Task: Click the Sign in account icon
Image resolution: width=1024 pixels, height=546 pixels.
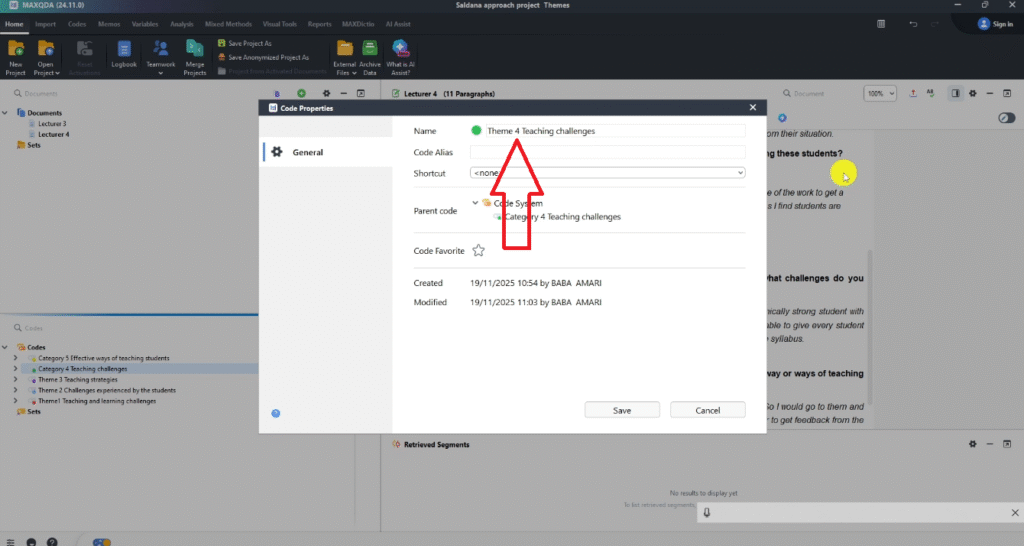Action: point(983,23)
